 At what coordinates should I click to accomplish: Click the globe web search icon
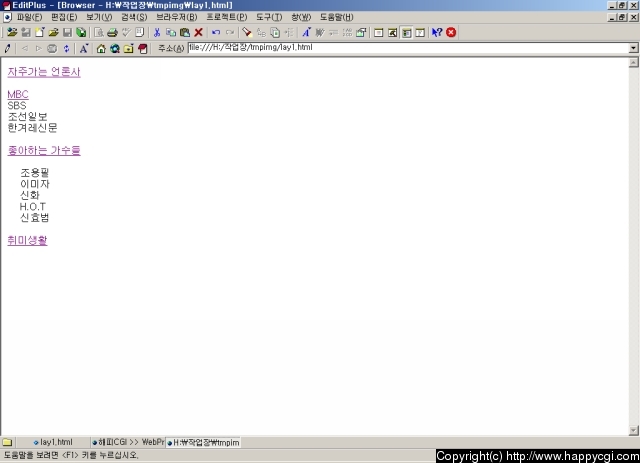(x=115, y=49)
